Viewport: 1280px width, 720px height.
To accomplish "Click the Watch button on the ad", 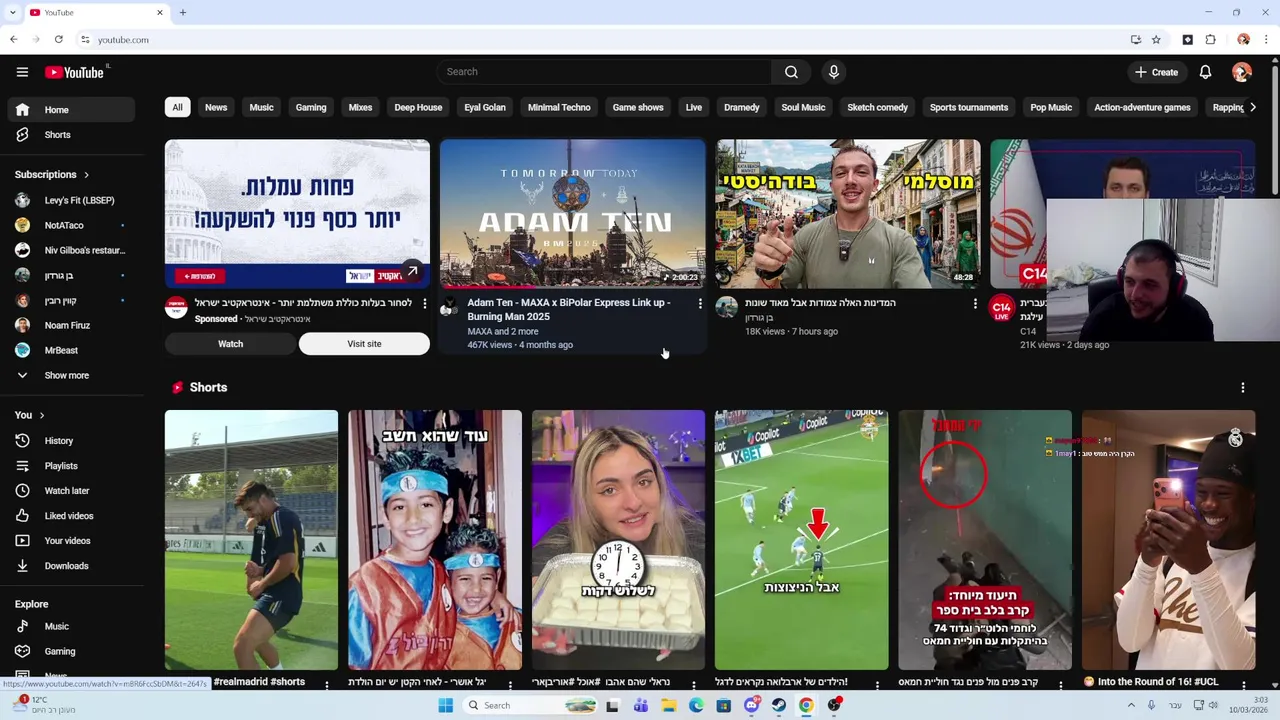I will pyautogui.click(x=230, y=344).
